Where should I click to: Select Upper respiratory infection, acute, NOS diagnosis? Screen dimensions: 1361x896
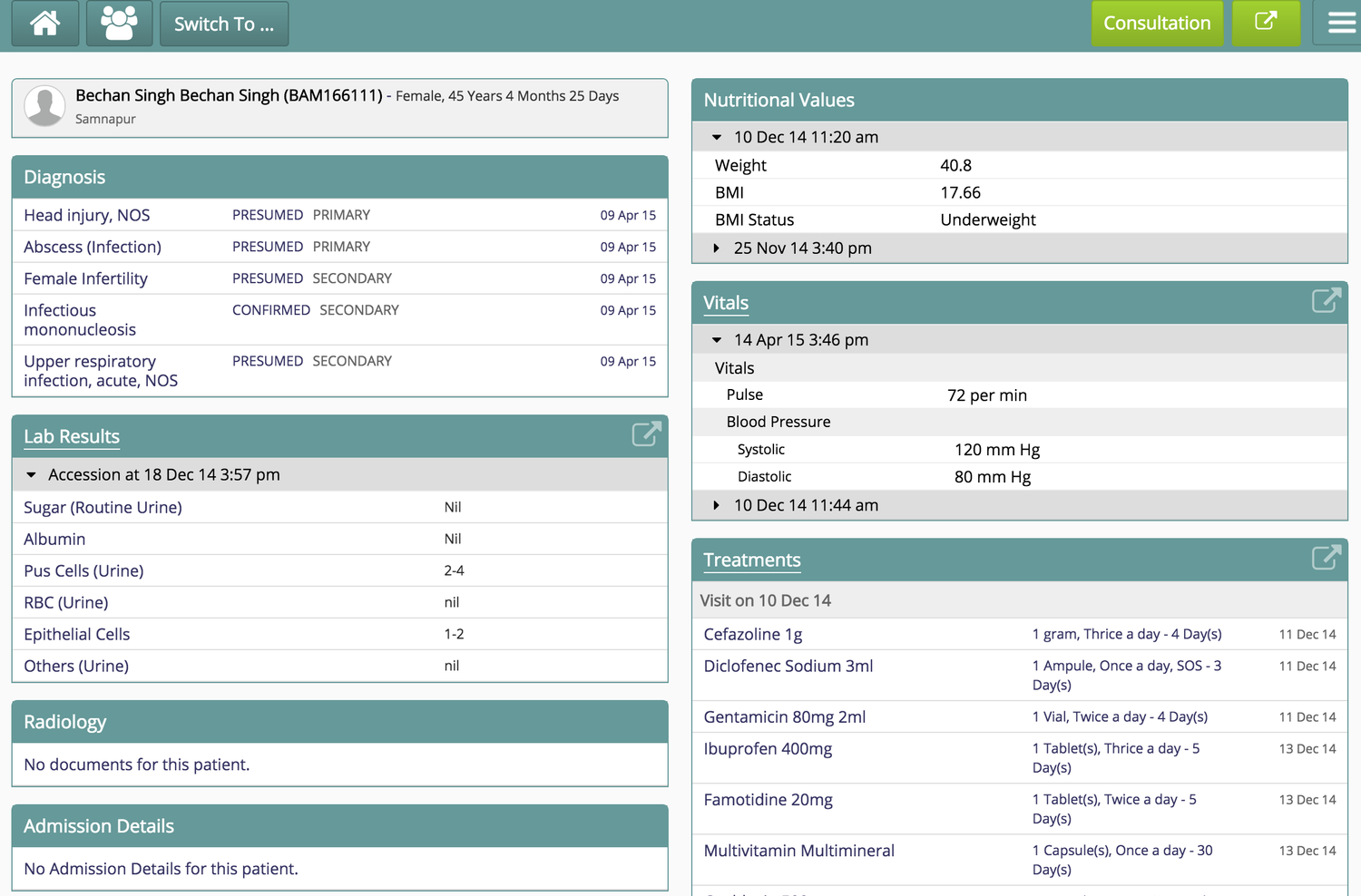[x=101, y=371]
